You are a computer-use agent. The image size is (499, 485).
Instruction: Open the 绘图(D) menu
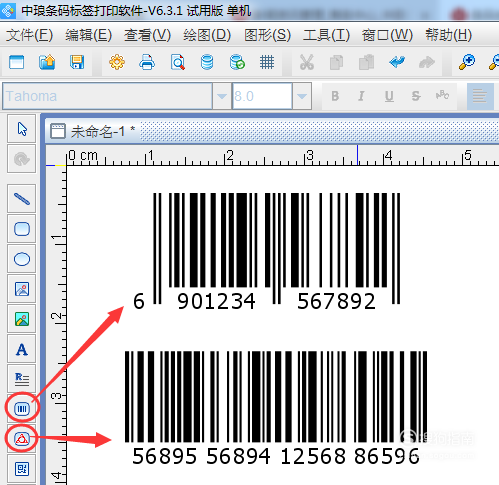coord(207,35)
